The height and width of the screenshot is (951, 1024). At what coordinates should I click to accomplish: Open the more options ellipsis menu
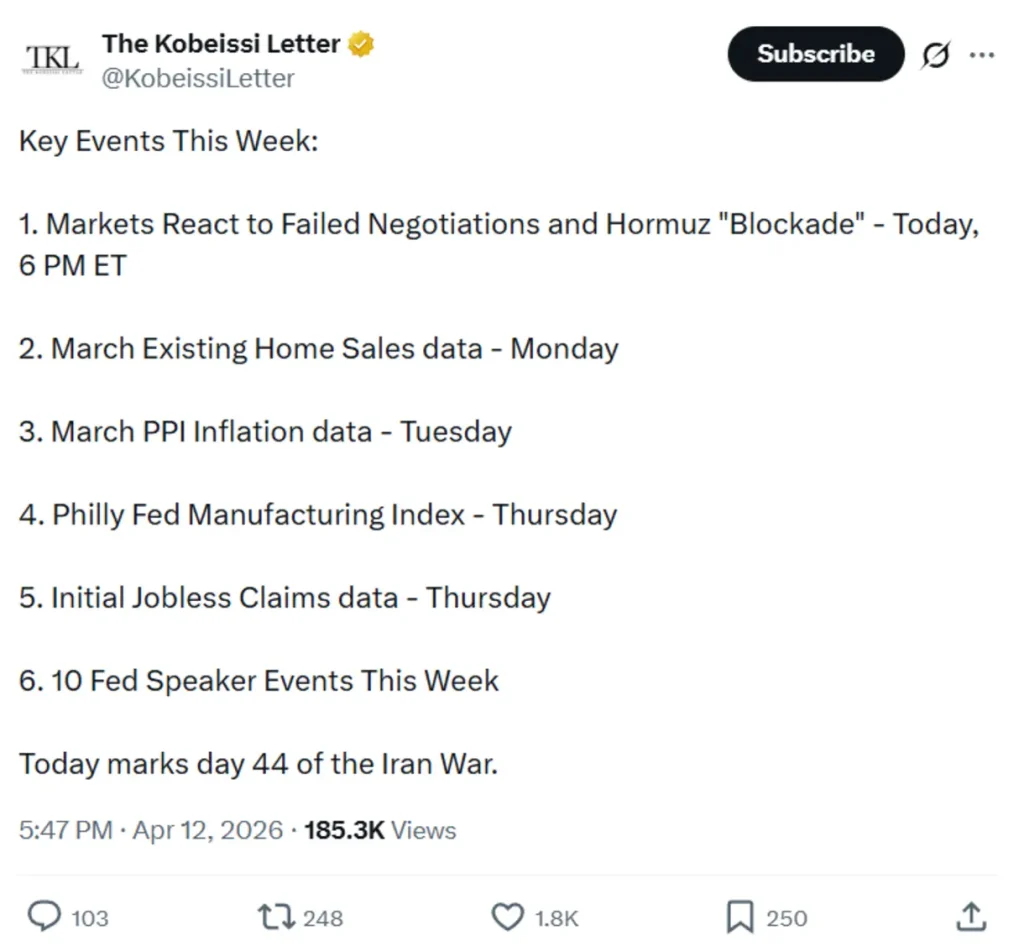point(983,55)
